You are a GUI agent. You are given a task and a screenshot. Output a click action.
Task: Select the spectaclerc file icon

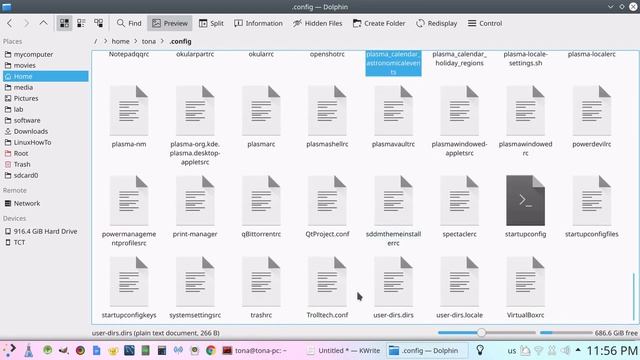[460, 200]
